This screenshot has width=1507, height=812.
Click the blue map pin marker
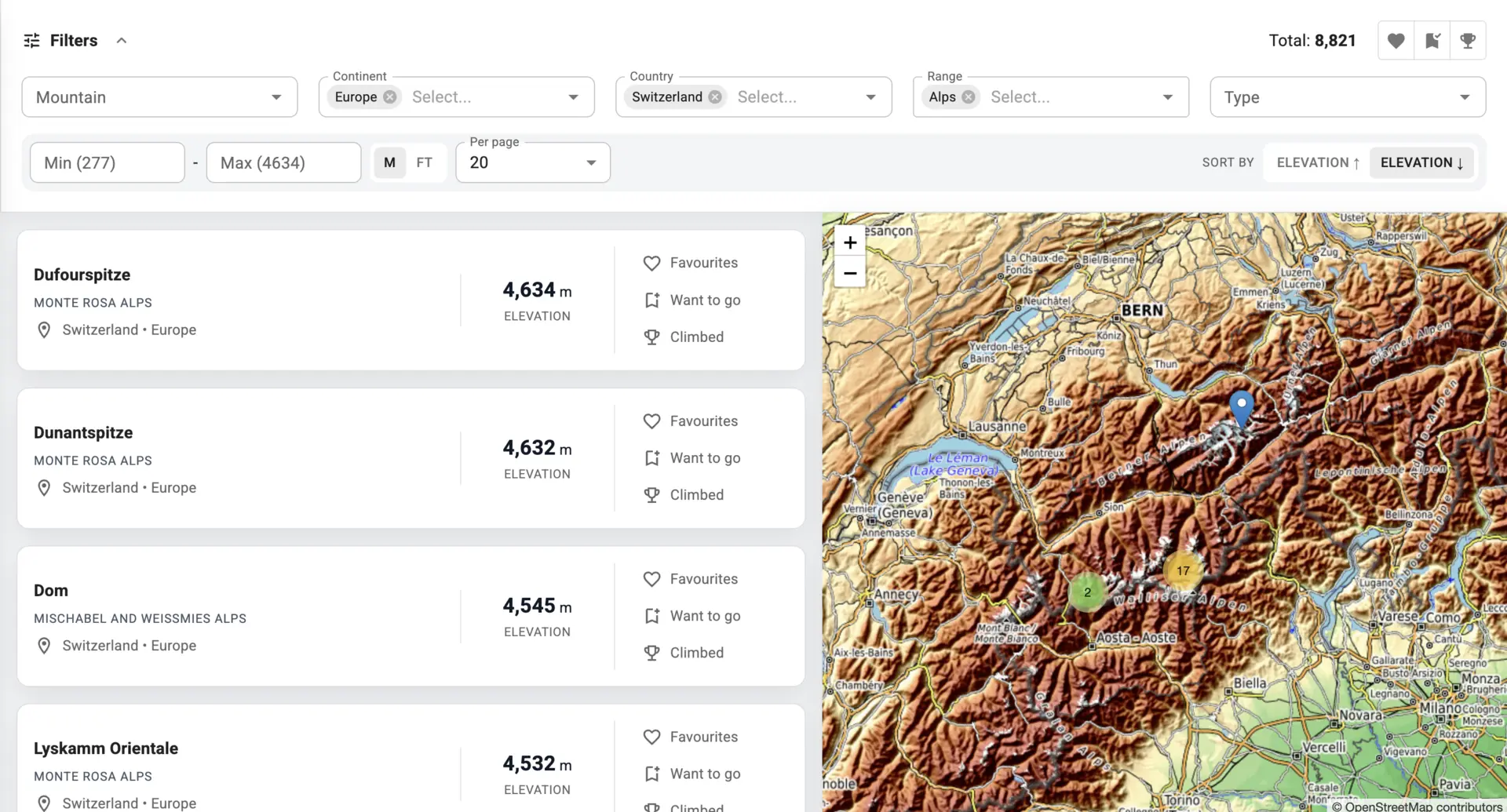(1241, 408)
